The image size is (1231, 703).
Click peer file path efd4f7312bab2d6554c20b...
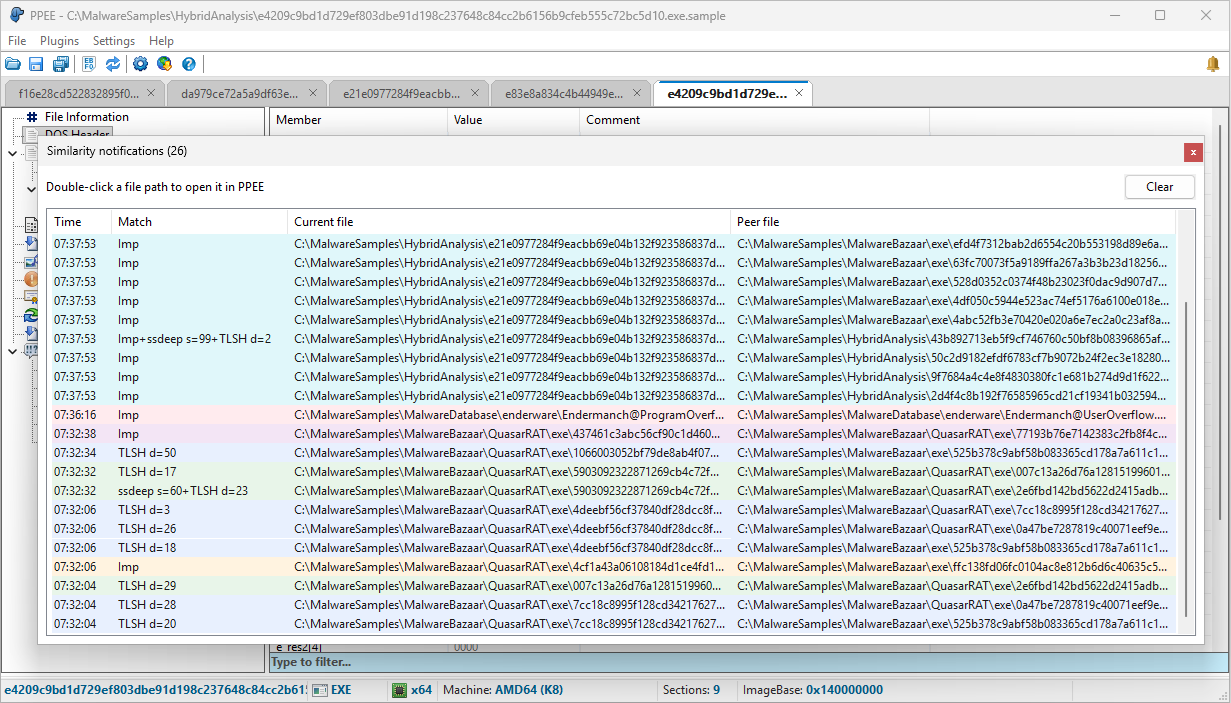click(x=953, y=244)
